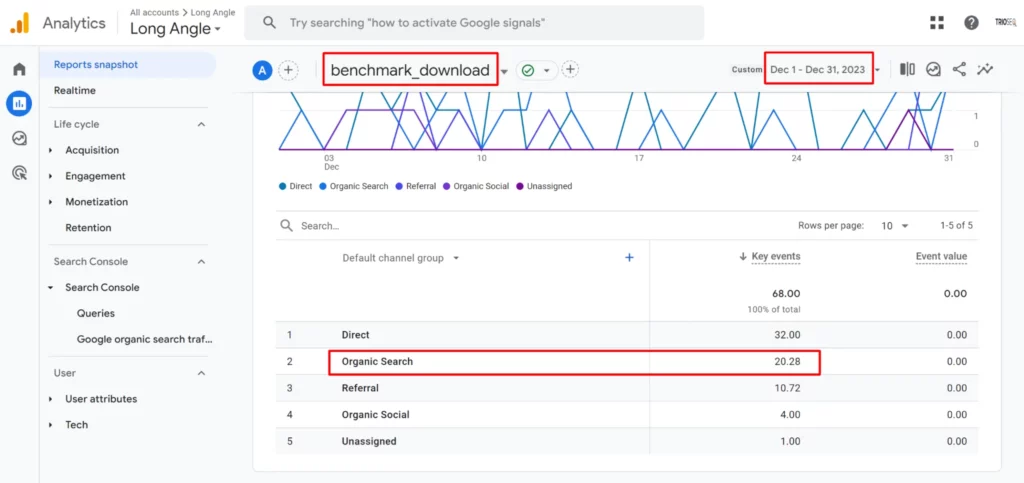The height and width of the screenshot is (483, 1024).
Task: Toggle Direct series in chart legend
Action: (295, 186)
